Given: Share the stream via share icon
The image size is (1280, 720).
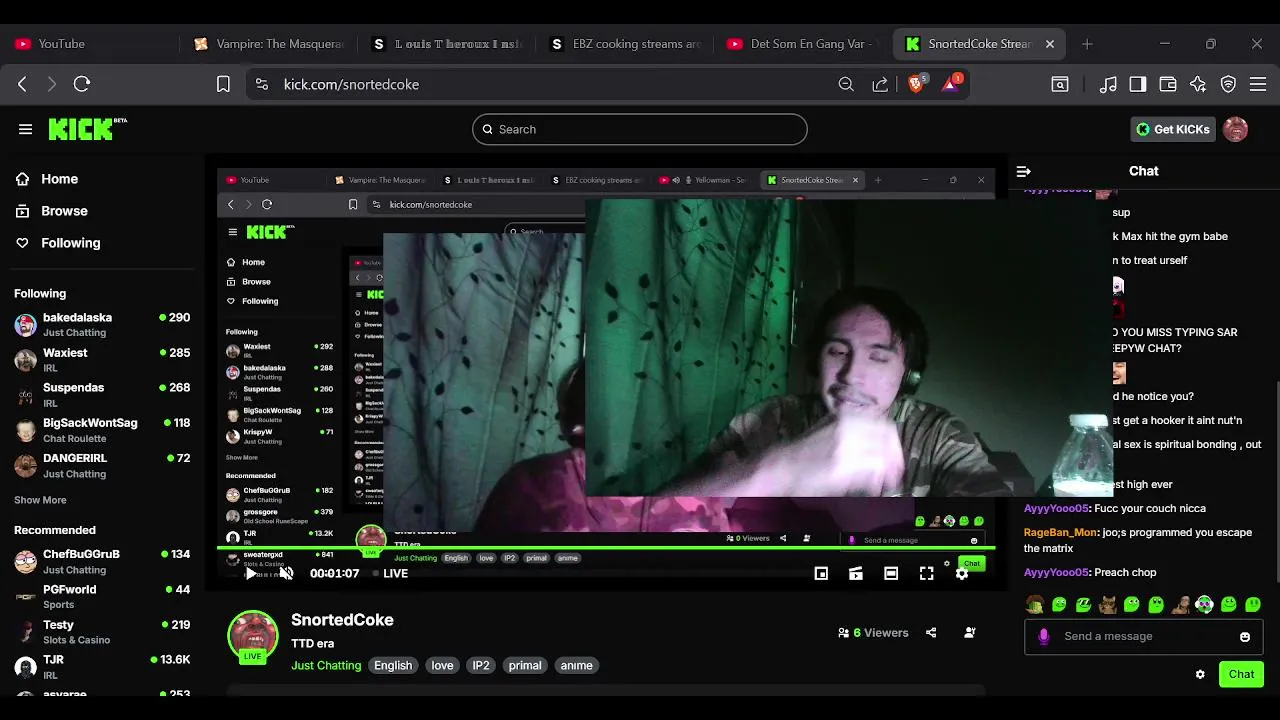Looking at the screenshot, I should (x=931, y=633).
